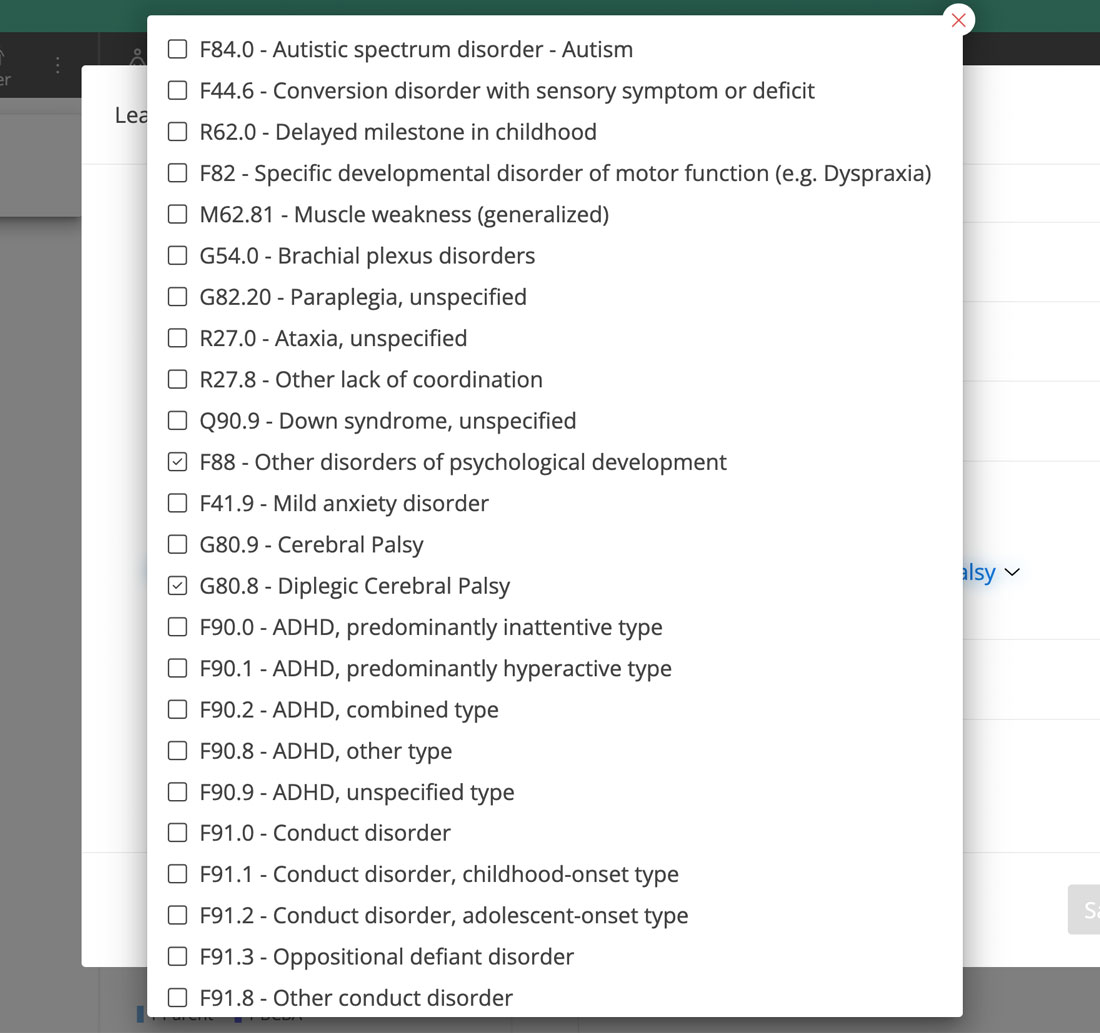
Task: Tick F41.9 Mild anxiety disorder checkbox
Action: point(177,503)
